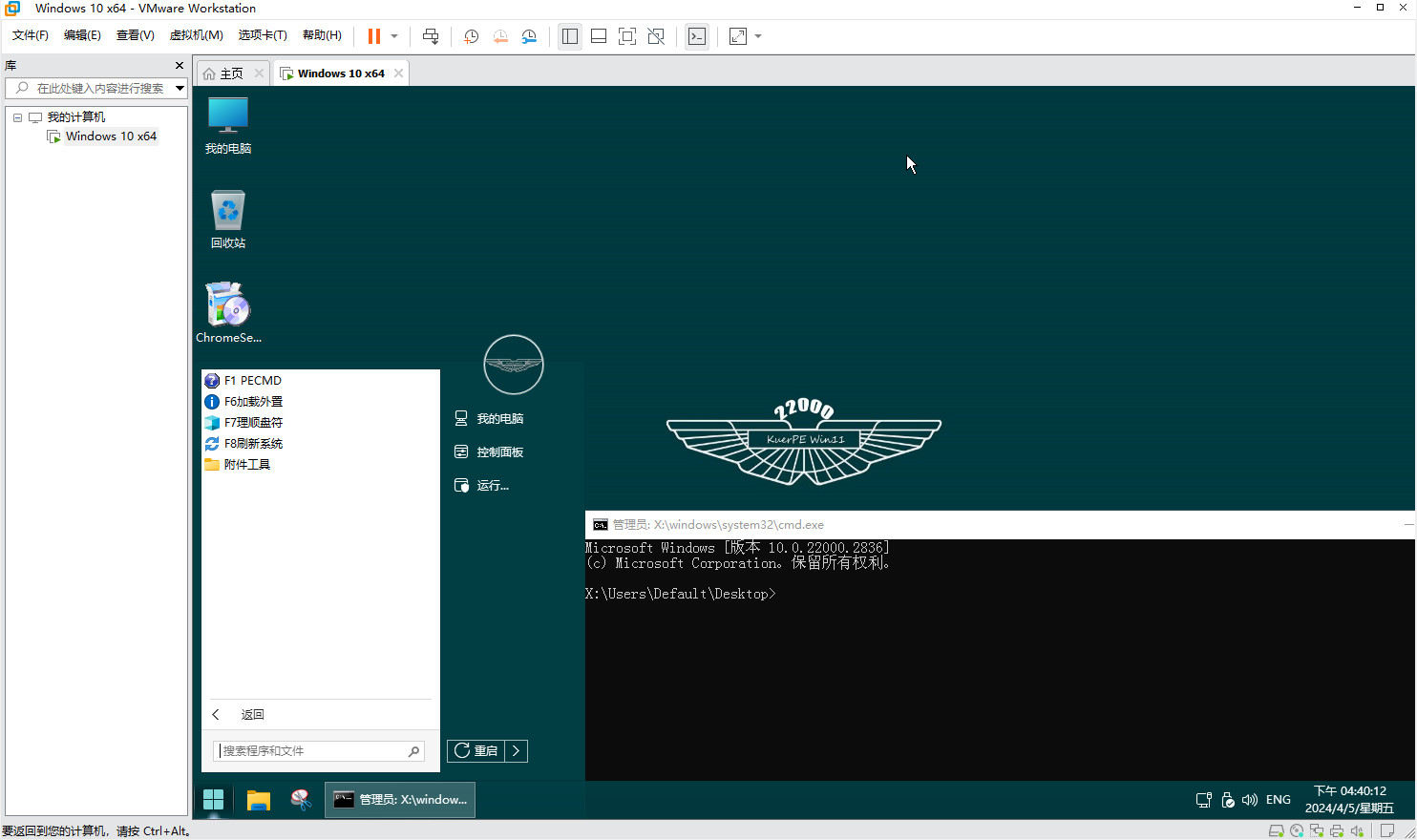
Task: Select the 管理员: X:\window... taskbar button
Action: click(x=400, y=800)
